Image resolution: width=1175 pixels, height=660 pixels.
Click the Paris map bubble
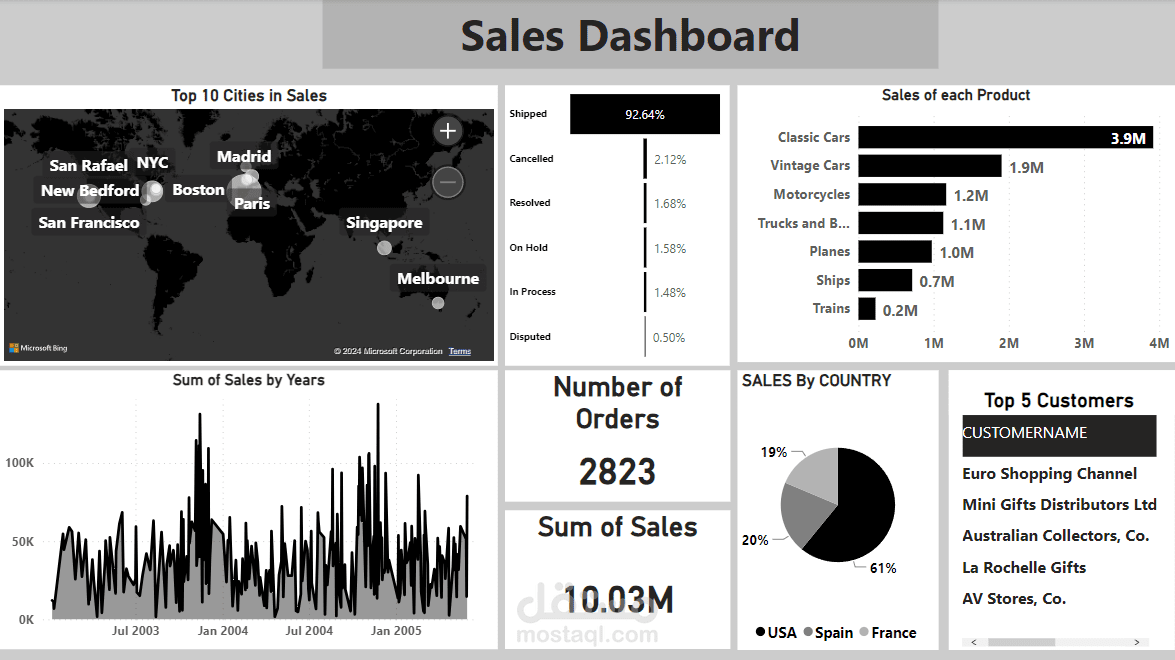(x=245, y=189)
